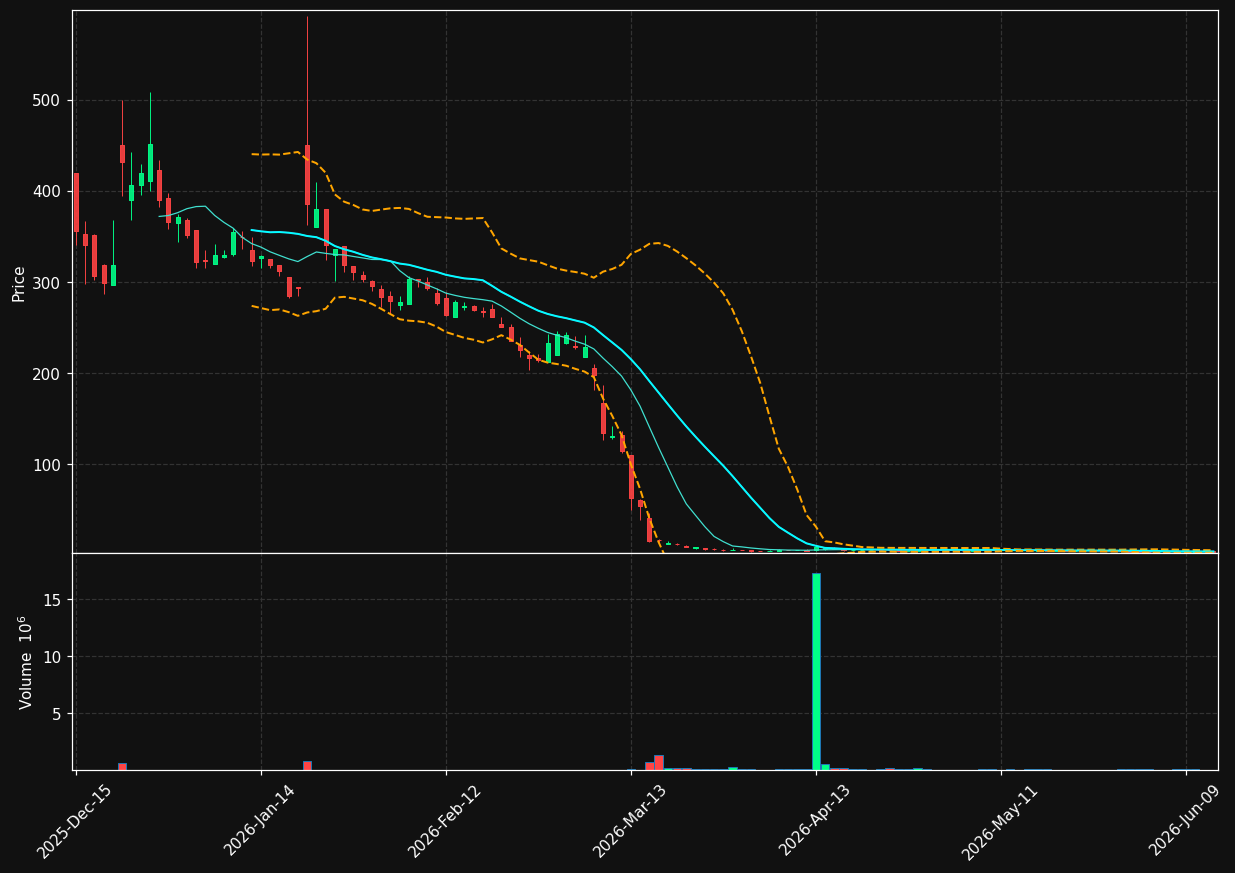
Task: Click the 2026-Jan-14 date label
Action: tap(260, 821)
